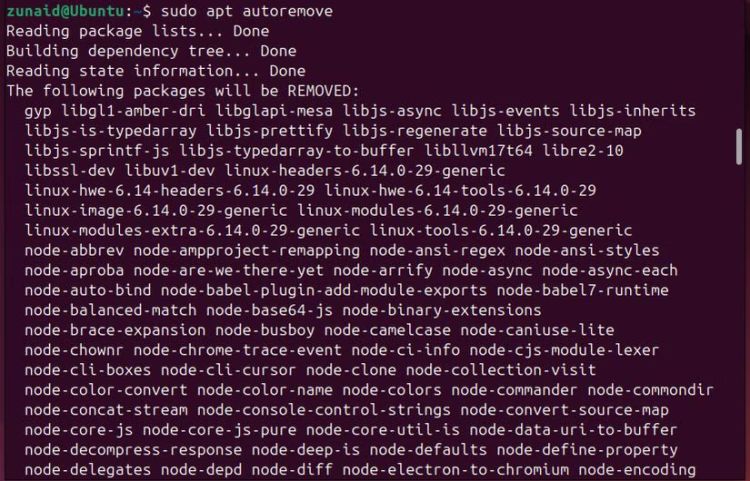
Task: Click the 'The following packages will be REMOVED:' line
Action: pos(183,91)
